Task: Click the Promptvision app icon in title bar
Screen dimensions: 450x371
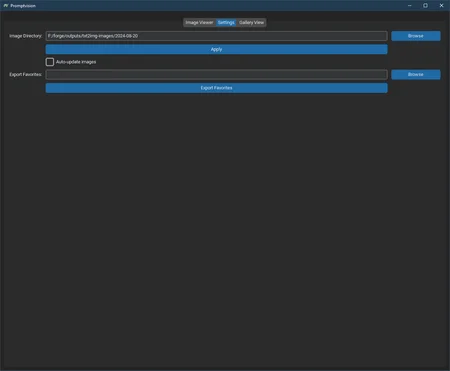Action: (5, 6)
